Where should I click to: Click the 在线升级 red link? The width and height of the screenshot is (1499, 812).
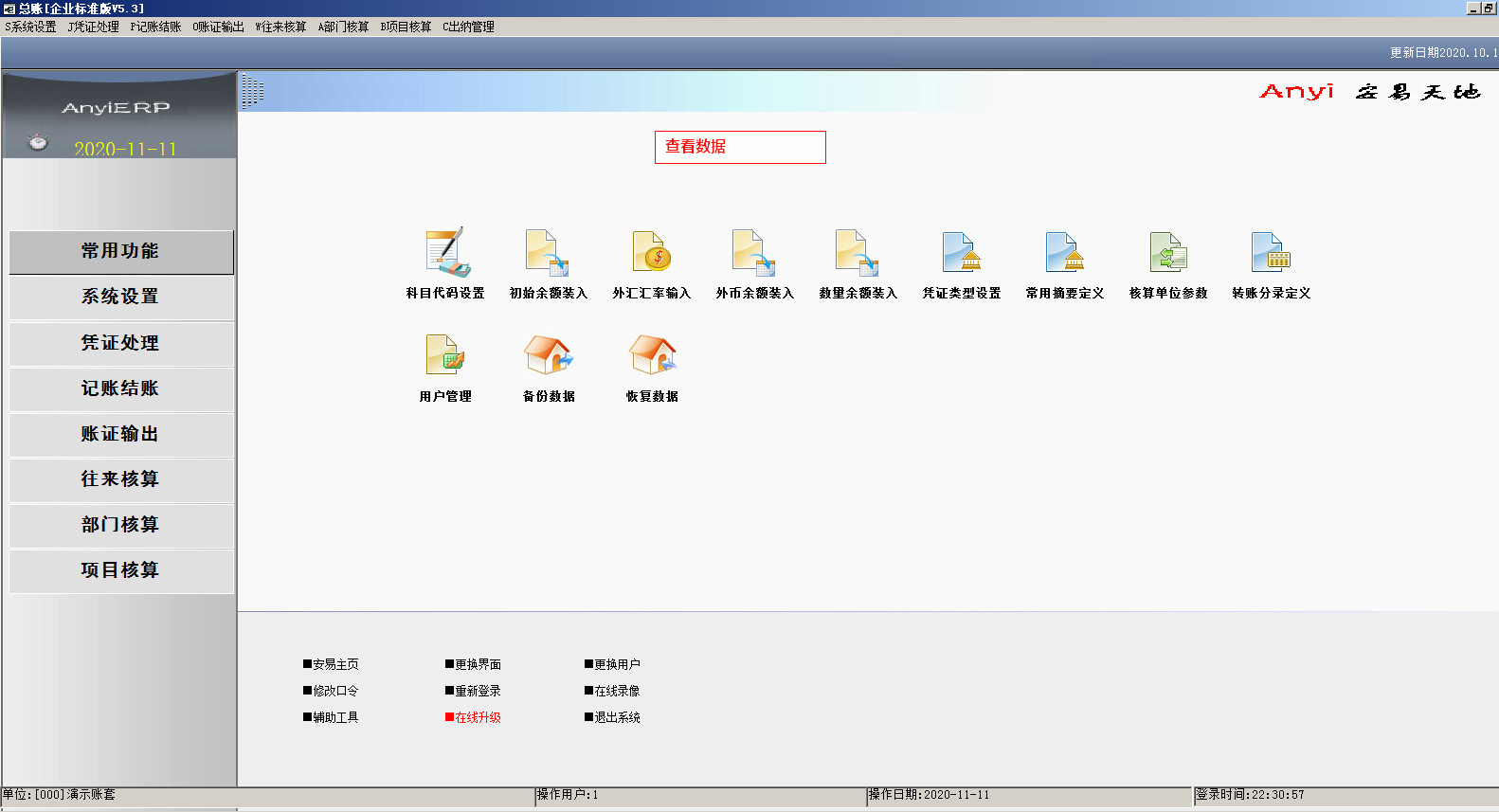[477, 717]
